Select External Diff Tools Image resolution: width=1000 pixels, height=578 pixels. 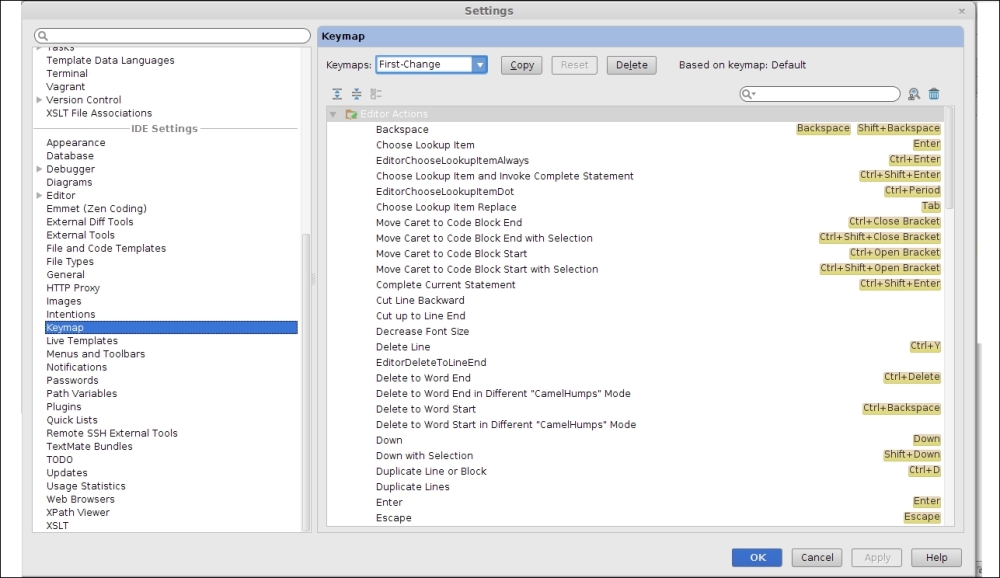(89, 222)
